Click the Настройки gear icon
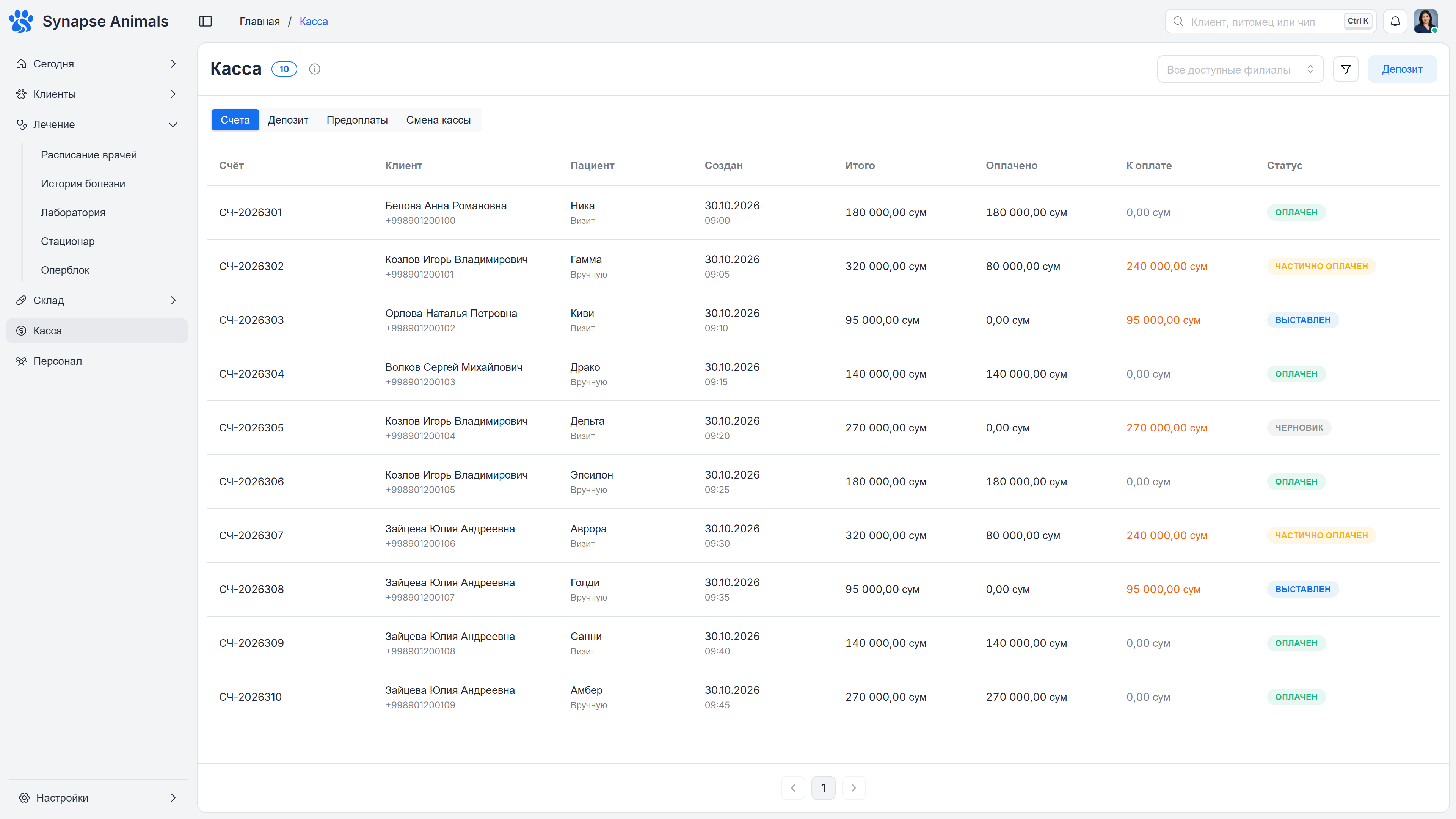The image size is (1456, 819). click(24, 798)
